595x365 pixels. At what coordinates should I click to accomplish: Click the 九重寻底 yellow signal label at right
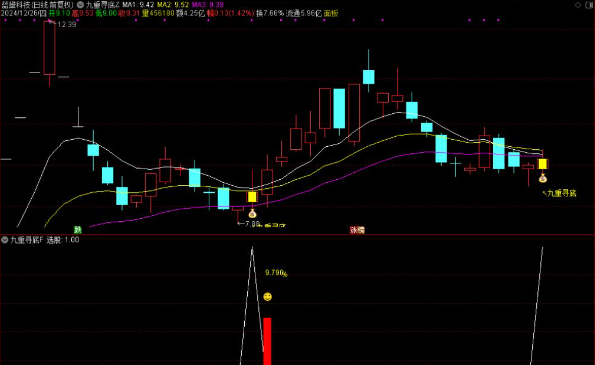click(x=561, y=194)
